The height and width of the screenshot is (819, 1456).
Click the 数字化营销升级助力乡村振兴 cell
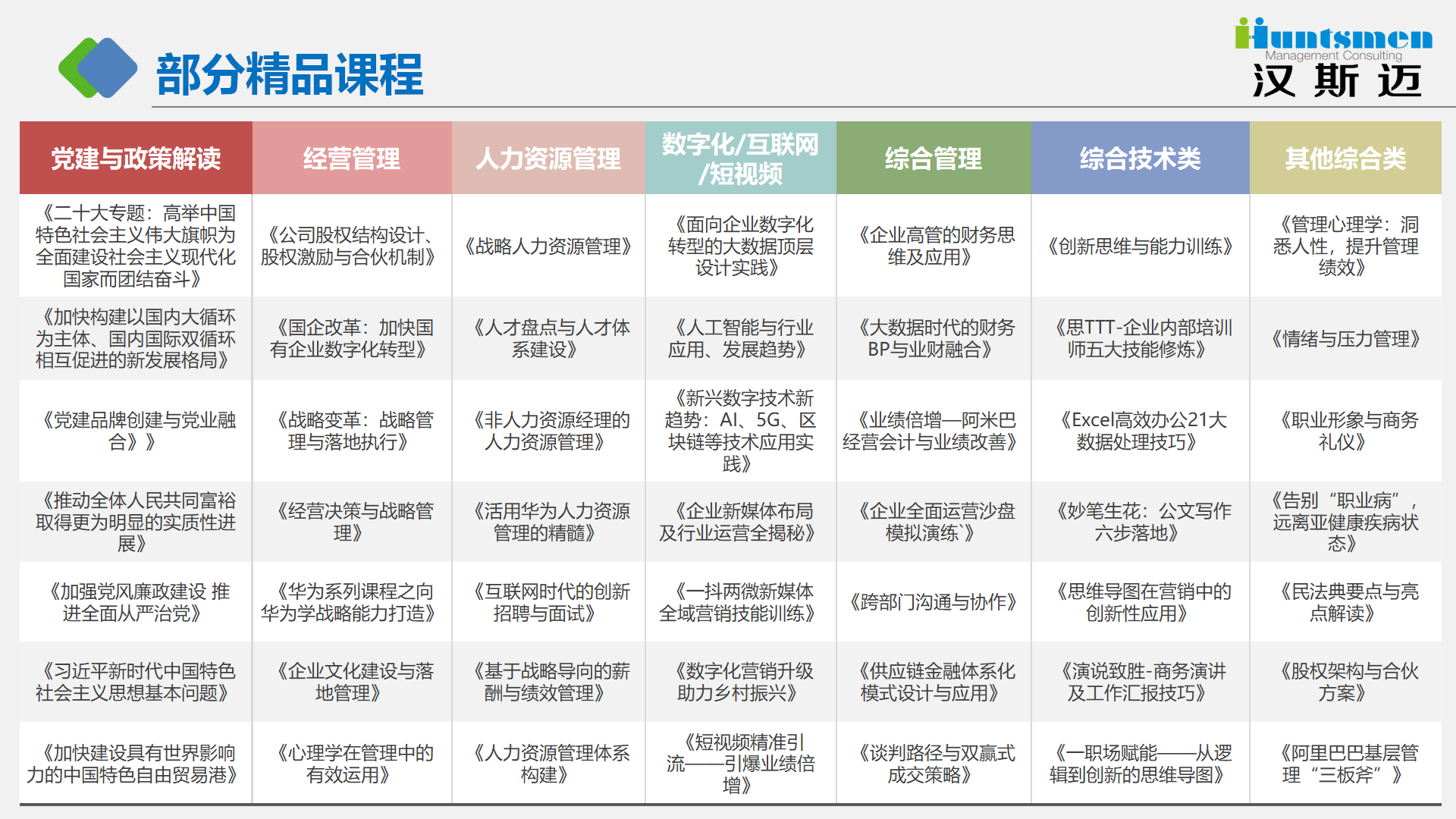(741, 682)
